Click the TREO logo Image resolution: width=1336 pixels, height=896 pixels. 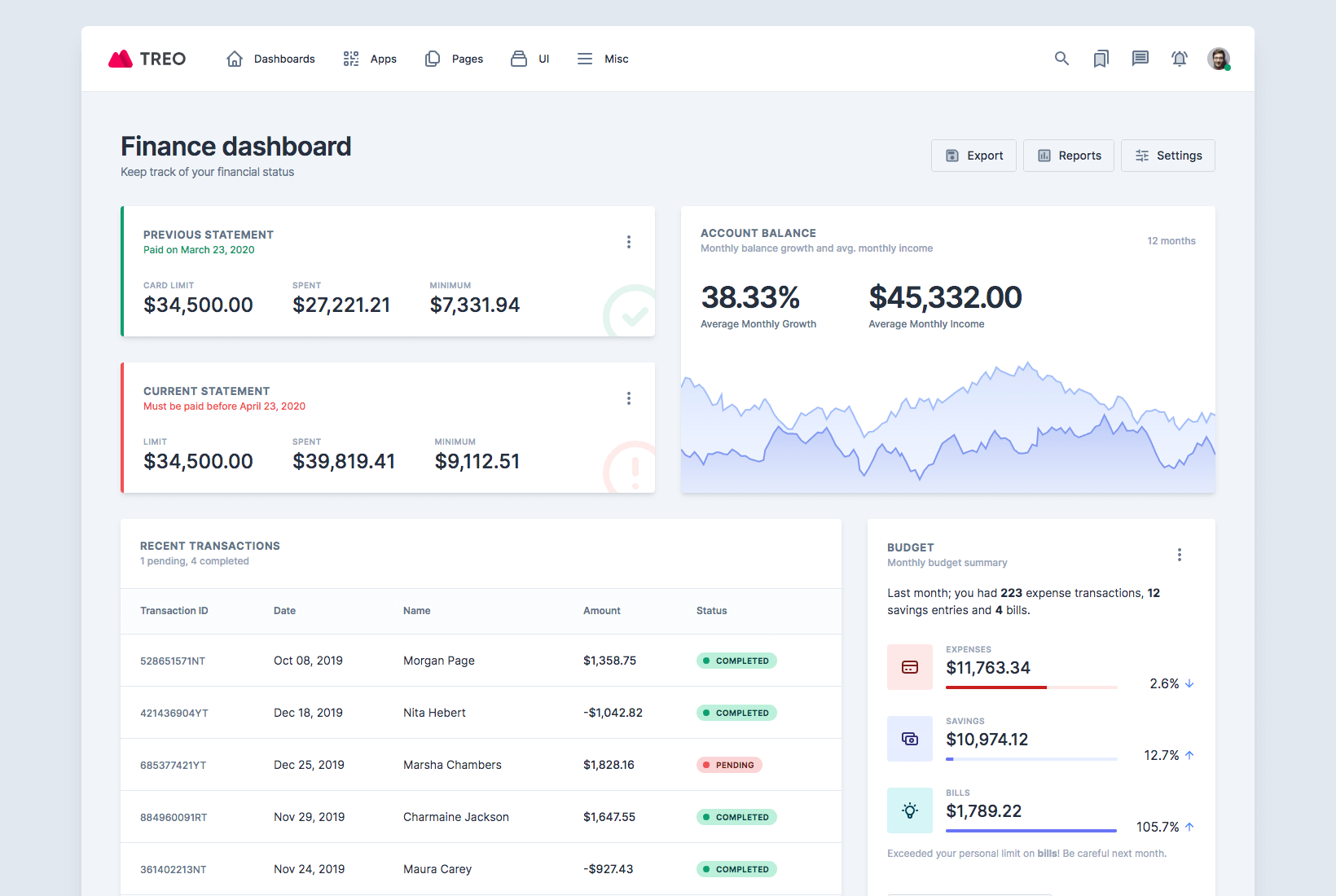147,59
